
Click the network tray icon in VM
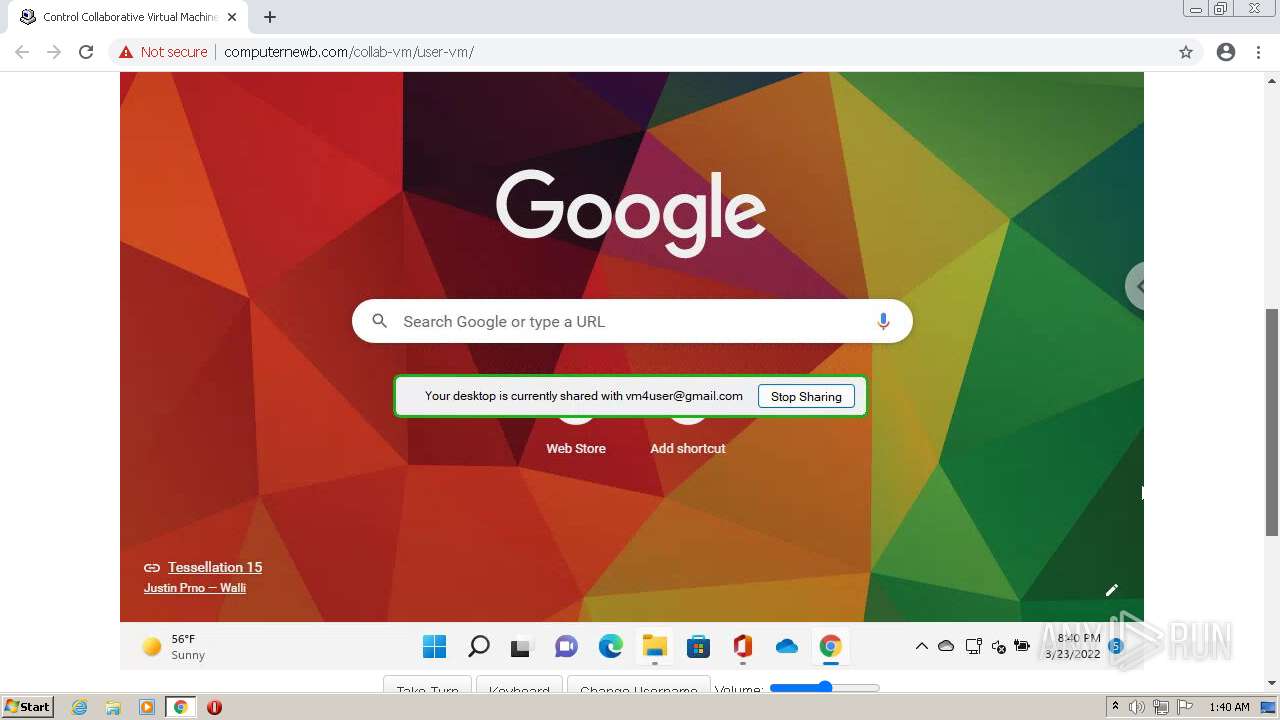tap(973, 646)
